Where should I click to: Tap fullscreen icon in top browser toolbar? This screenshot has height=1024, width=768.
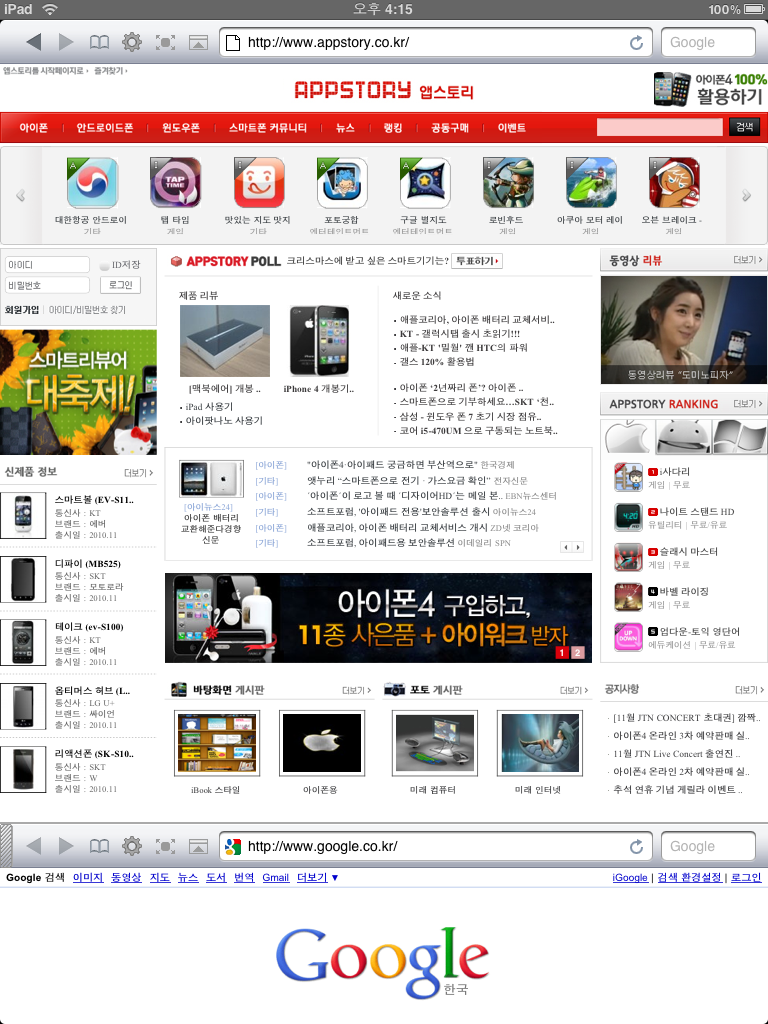[165, 42]
